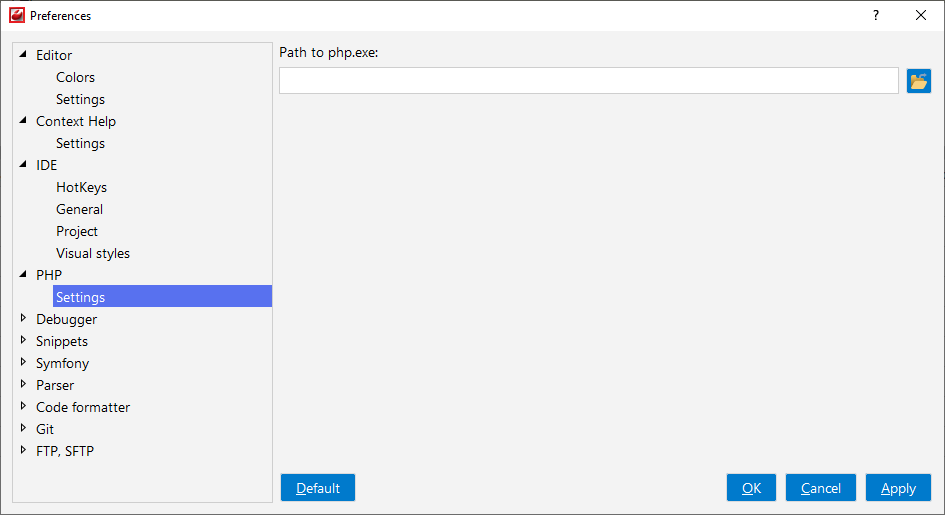The width and height of the screenshot is (945, 515).
Task: Select the FTP, SFTP entry
Action: pos(65,451)
